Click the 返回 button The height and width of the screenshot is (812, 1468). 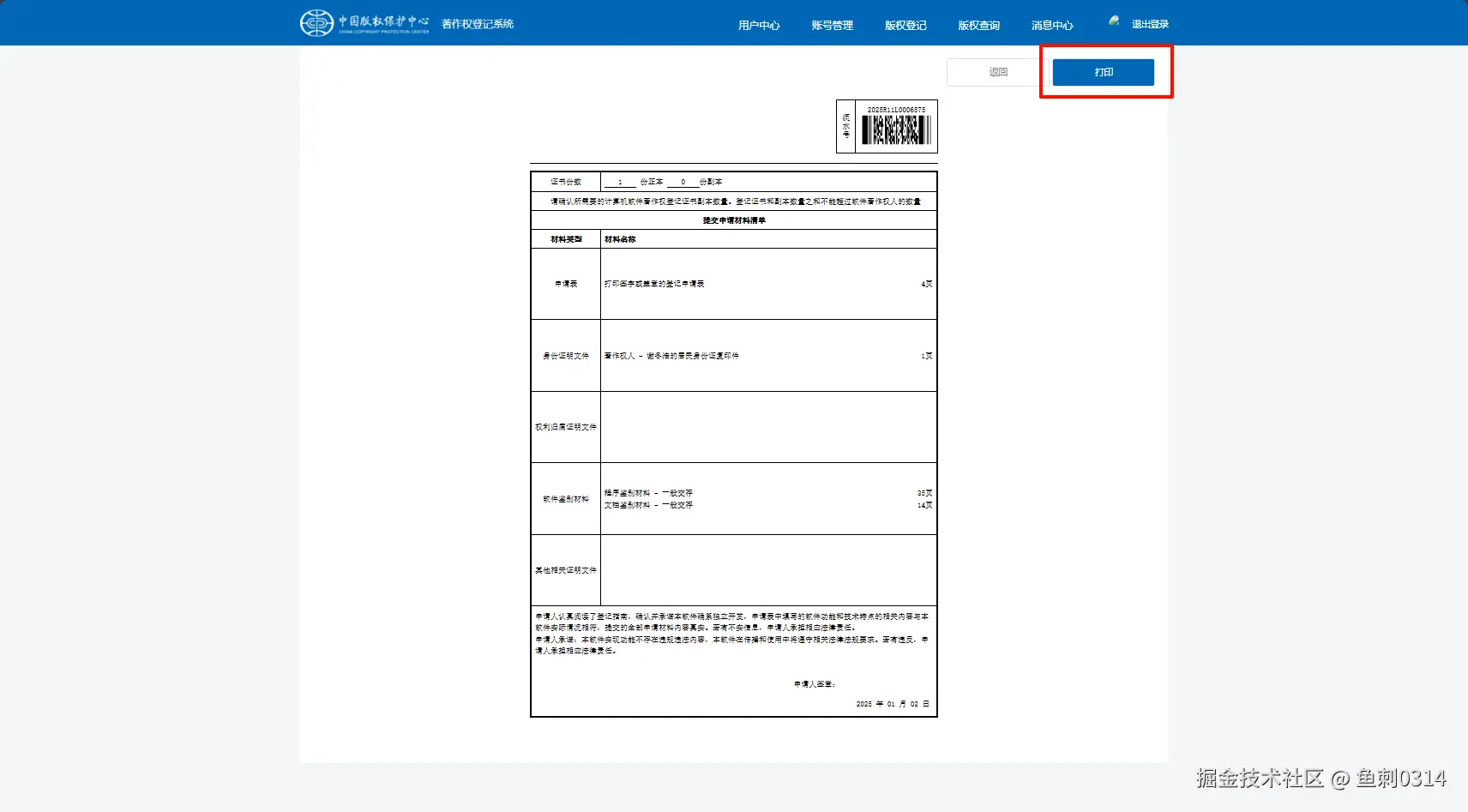point(997,72)
